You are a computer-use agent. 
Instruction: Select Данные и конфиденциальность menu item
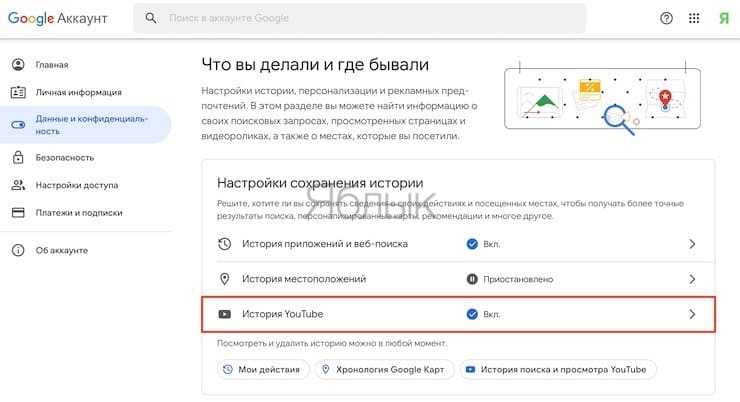pyautogui.click(x=85, y=125)
